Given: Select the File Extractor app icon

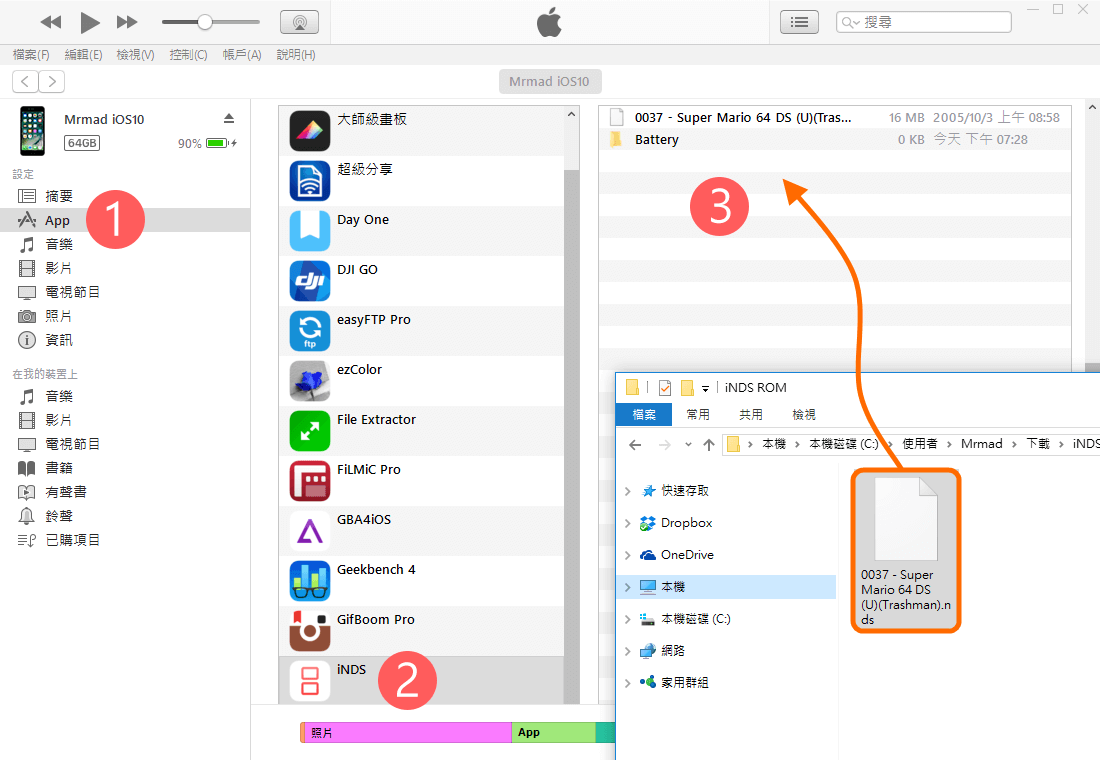Looking at the screenshot, I should point(310,431).
